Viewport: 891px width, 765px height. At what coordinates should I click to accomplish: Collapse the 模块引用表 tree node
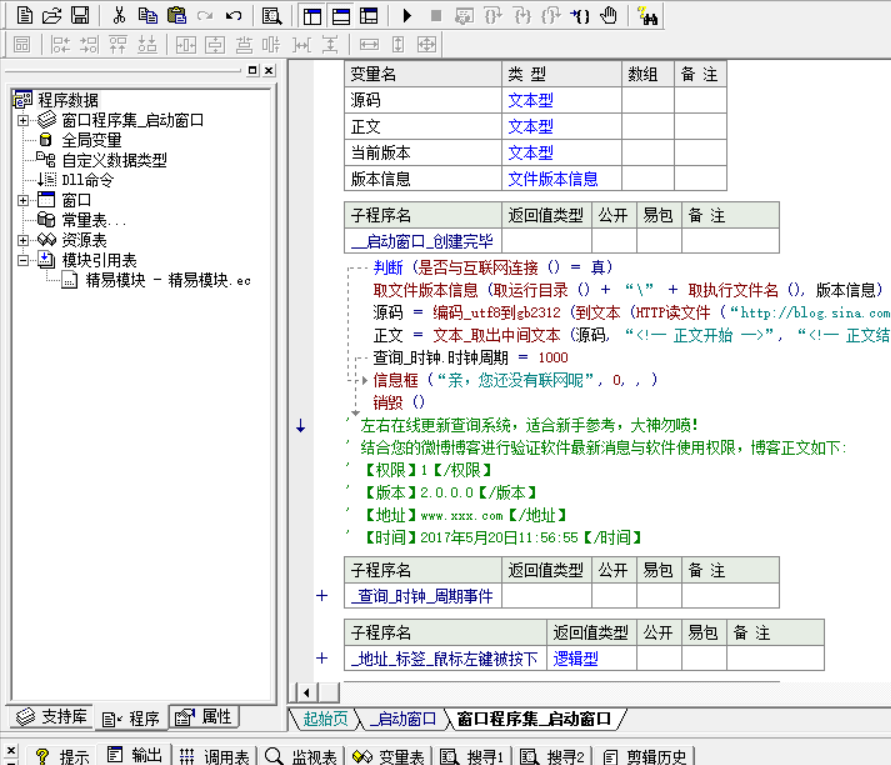point(23,260)
